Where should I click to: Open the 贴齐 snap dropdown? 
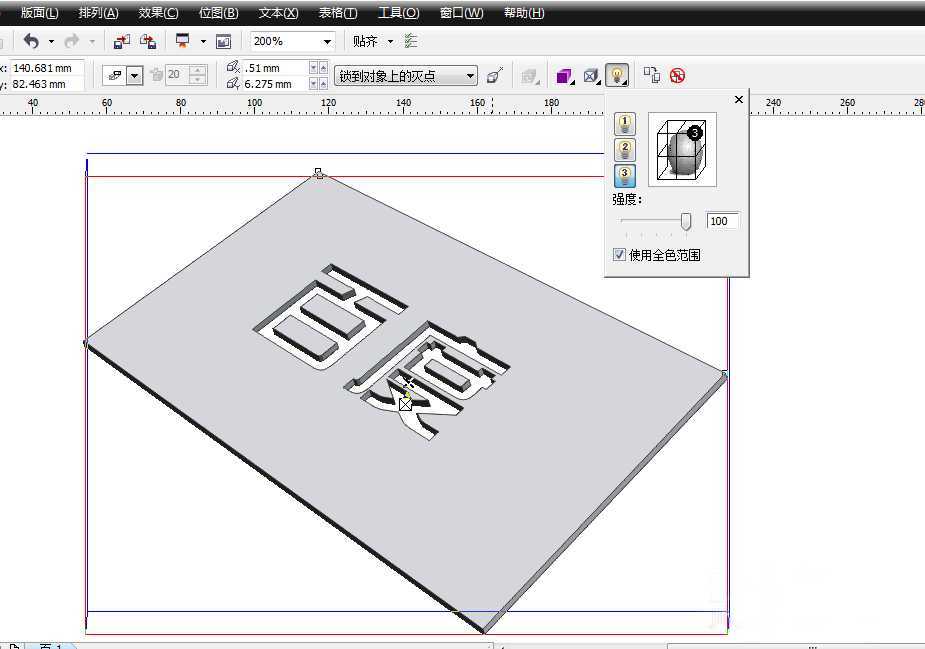[388, 41]
